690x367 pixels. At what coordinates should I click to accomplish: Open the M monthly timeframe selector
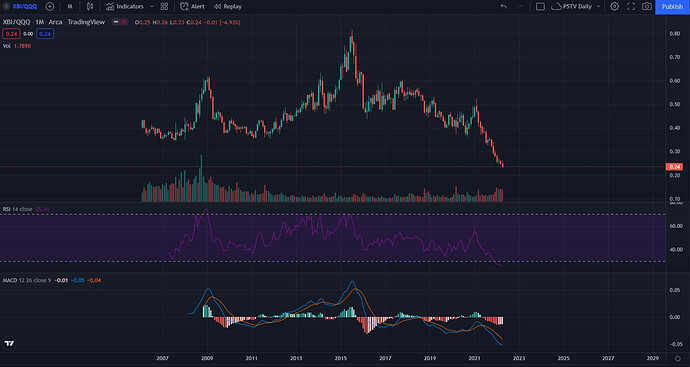point(70,7)
